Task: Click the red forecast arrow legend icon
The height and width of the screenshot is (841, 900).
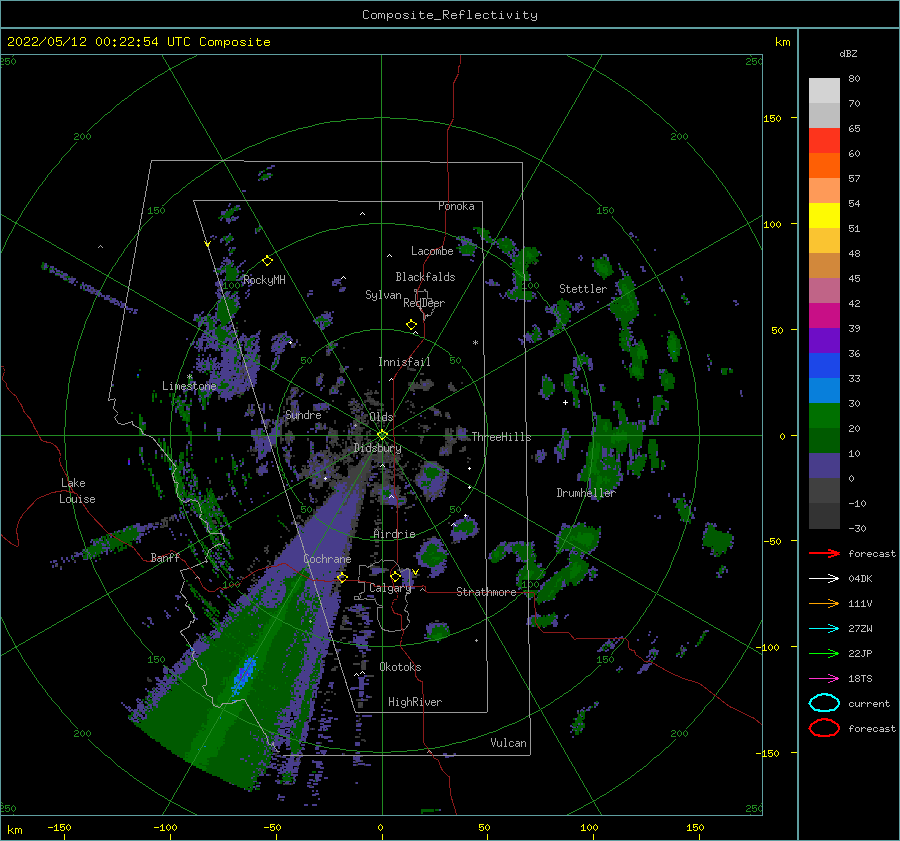Action: point(824,553)
